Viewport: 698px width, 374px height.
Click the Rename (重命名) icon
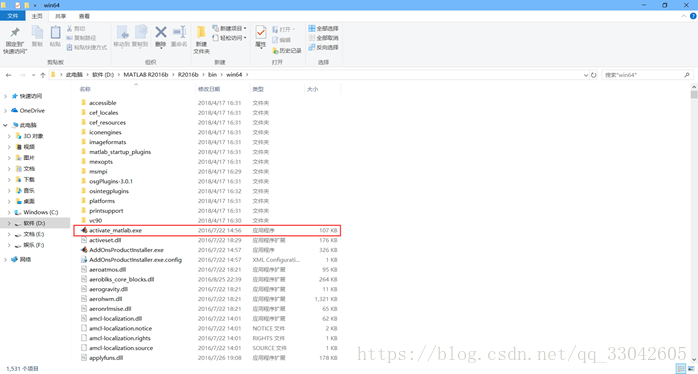(179, 32)
